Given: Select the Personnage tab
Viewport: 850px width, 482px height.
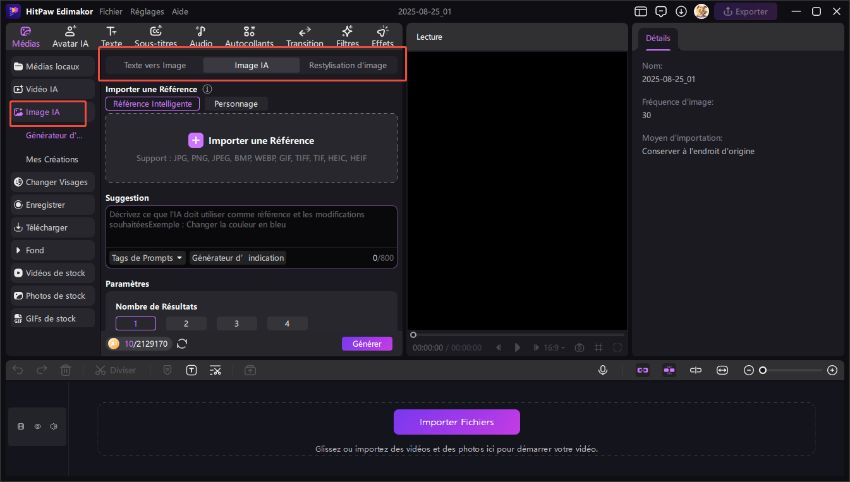Looking at the screenshot, I should tap(236, 104).
